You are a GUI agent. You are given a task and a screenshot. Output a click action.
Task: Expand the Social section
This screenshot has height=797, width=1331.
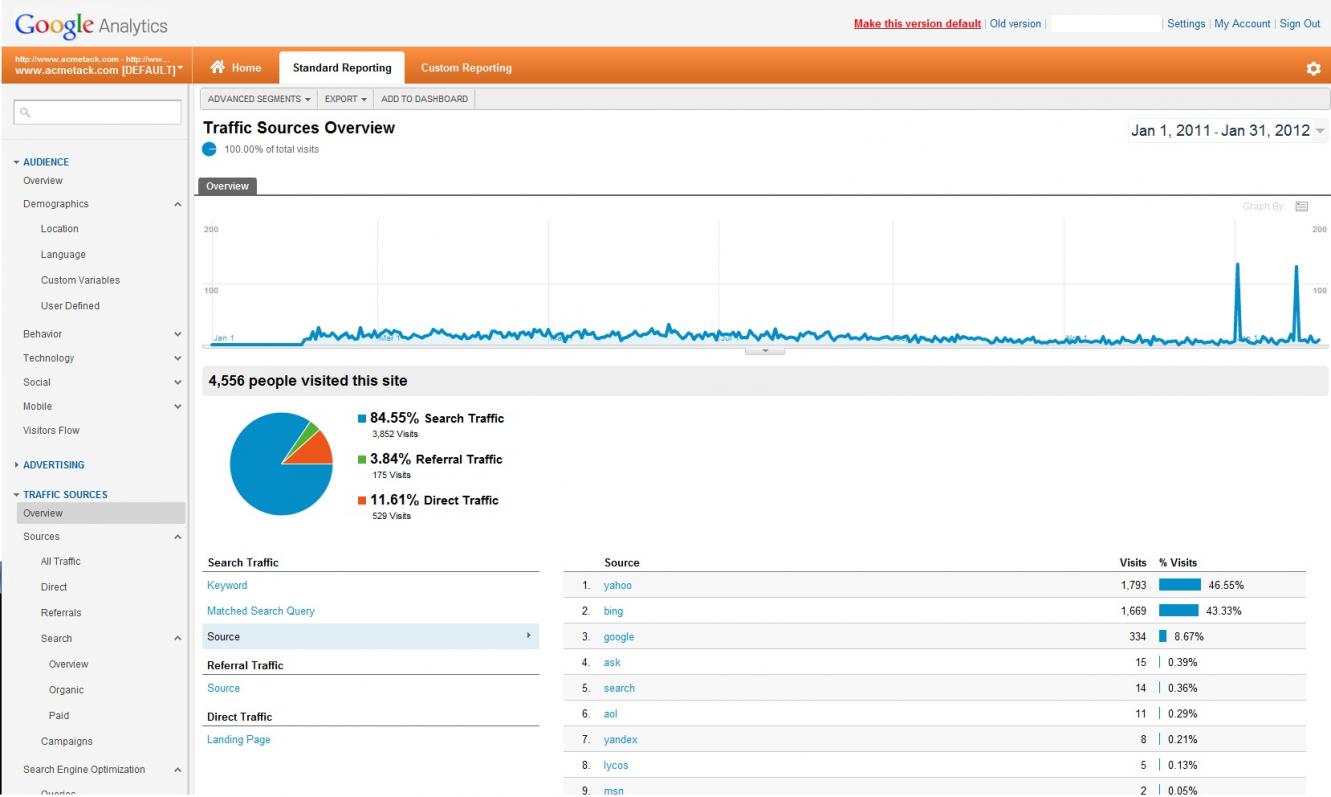[178, 382]
